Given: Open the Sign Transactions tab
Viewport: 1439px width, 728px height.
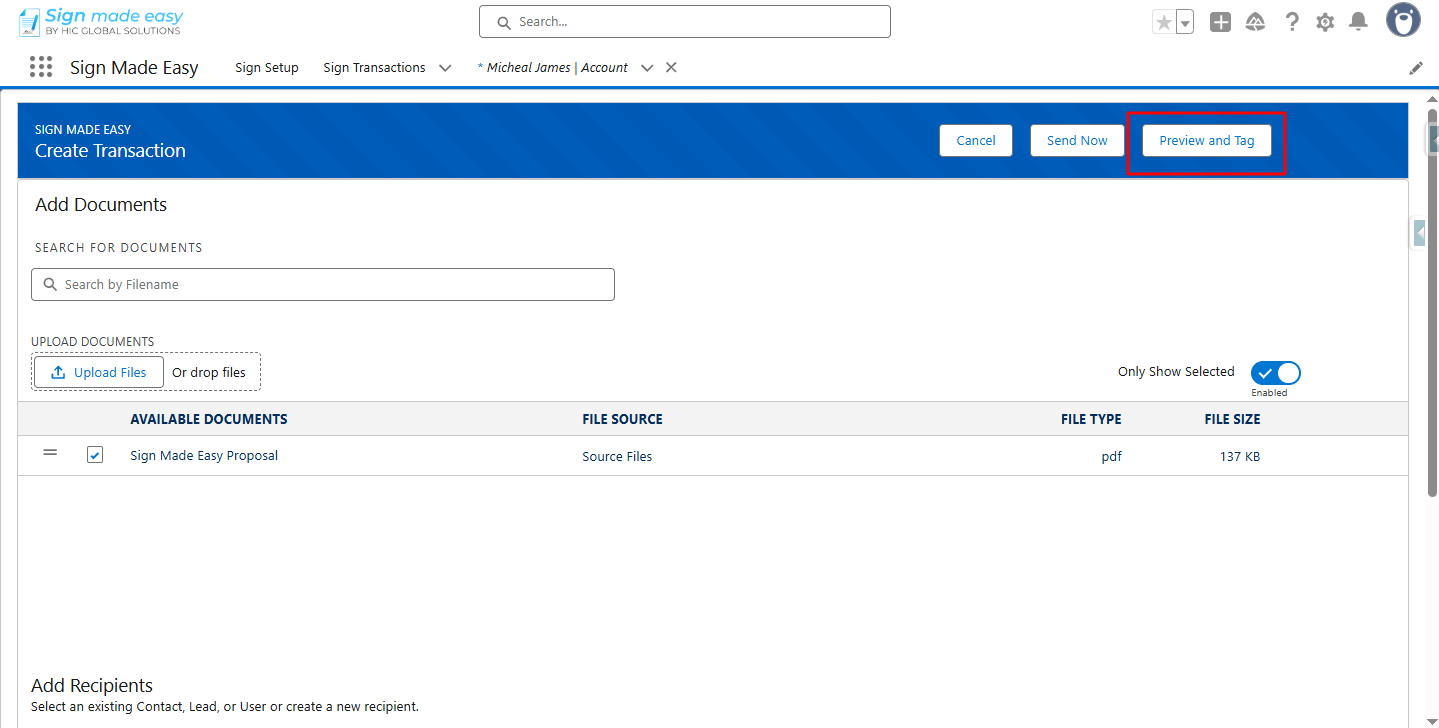Looking at the screenshot, I should point(374,68).
